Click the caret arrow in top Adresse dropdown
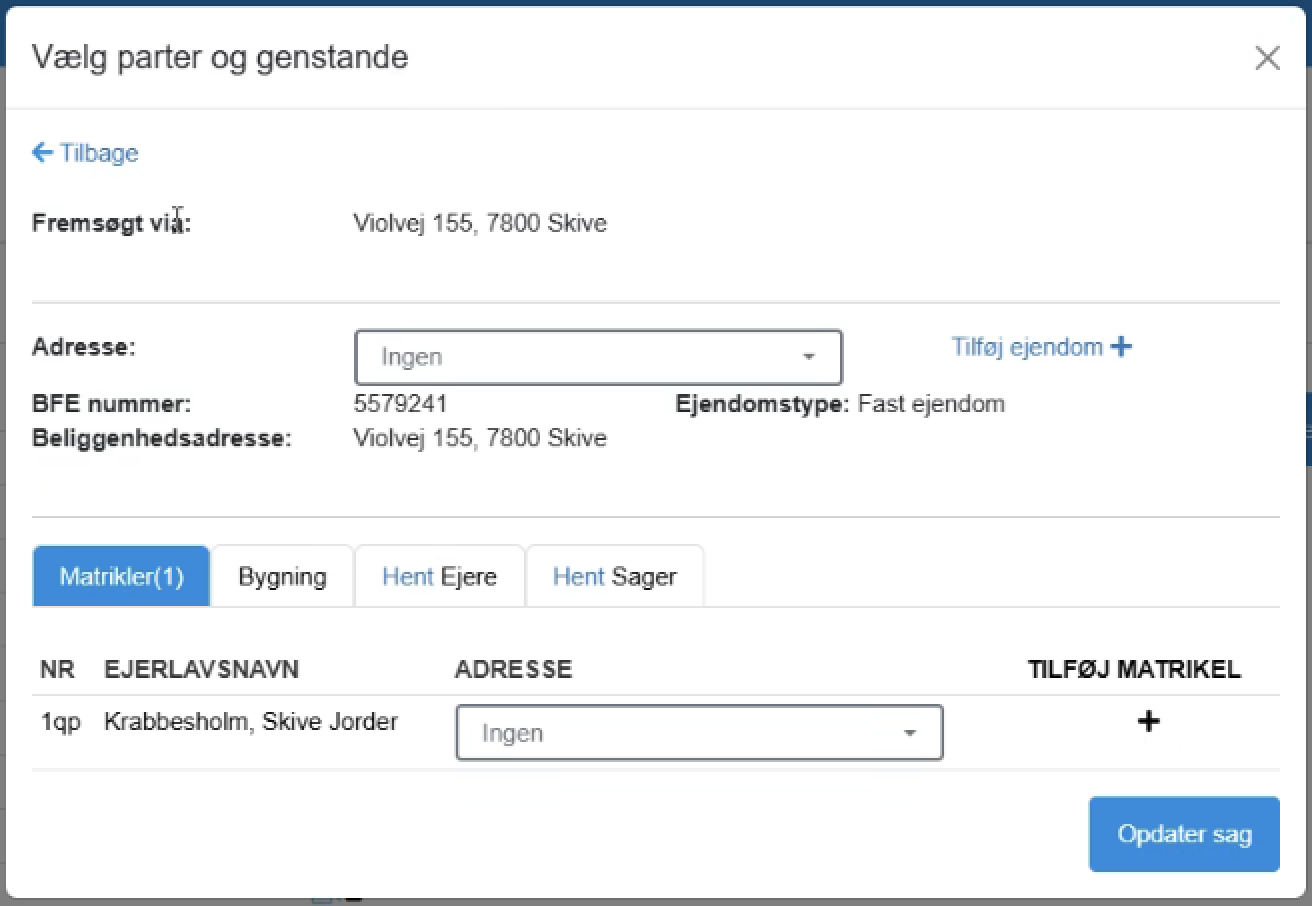The width and height of the screenshot is (1312, 906). (x=808, y=358)
